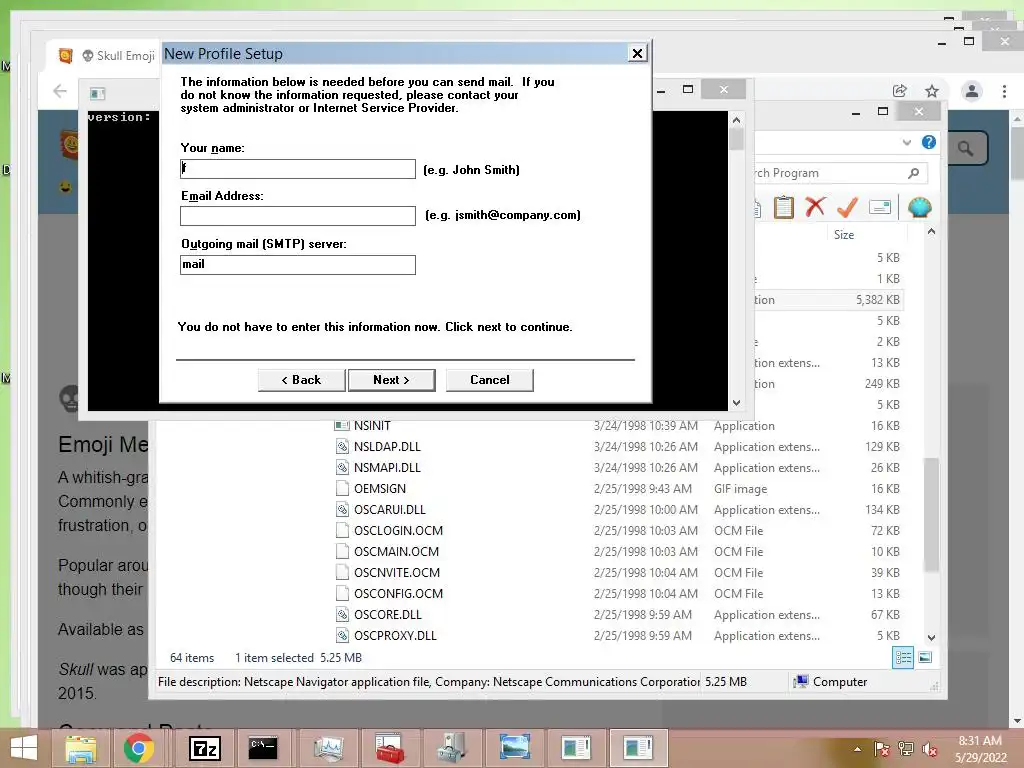
Task: Select the NSINIT file
Action: tap(372, 426)
